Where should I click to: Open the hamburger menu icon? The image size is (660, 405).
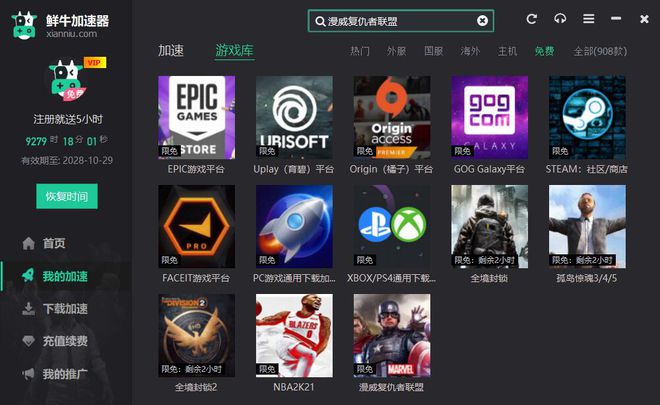(588, 19)
